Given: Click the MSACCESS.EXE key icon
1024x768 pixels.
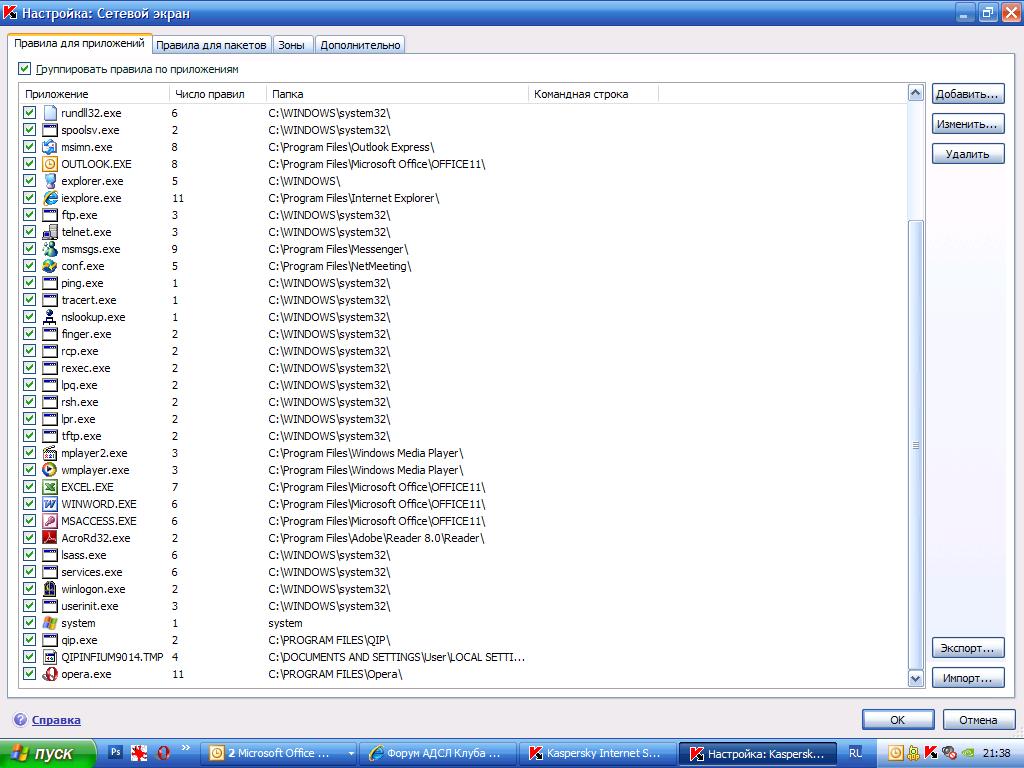Looking at the screenshot, I should (x=50, y=520).
